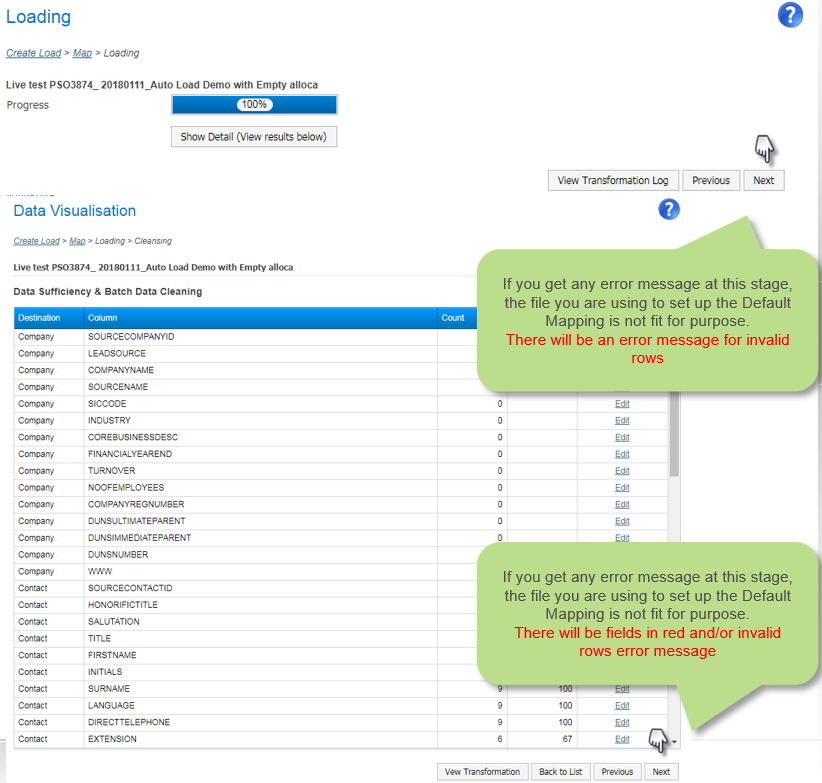Select the DUNSNUMBER cell
Viewport: 822px width, 783px height.
[261, 554]
